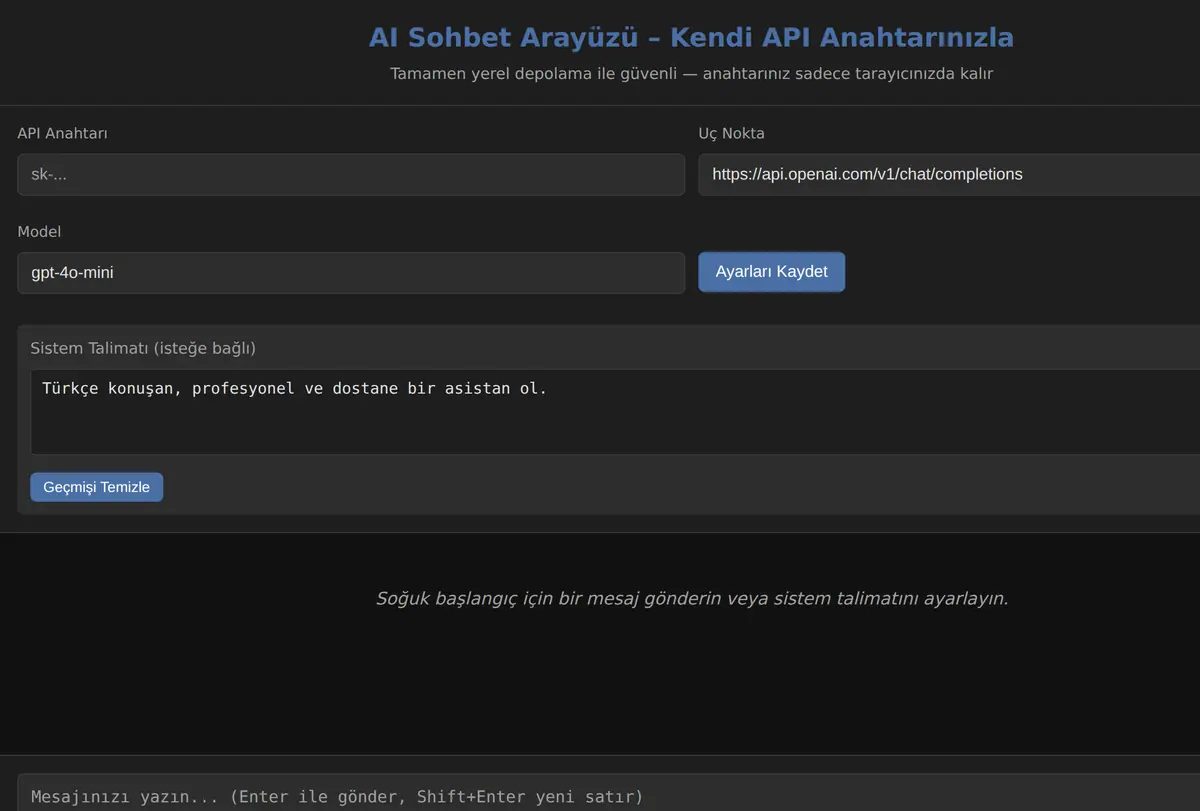Focus the Uç Nokta URL field
The image size is (1200, 811).
click(x=949, y=174)
